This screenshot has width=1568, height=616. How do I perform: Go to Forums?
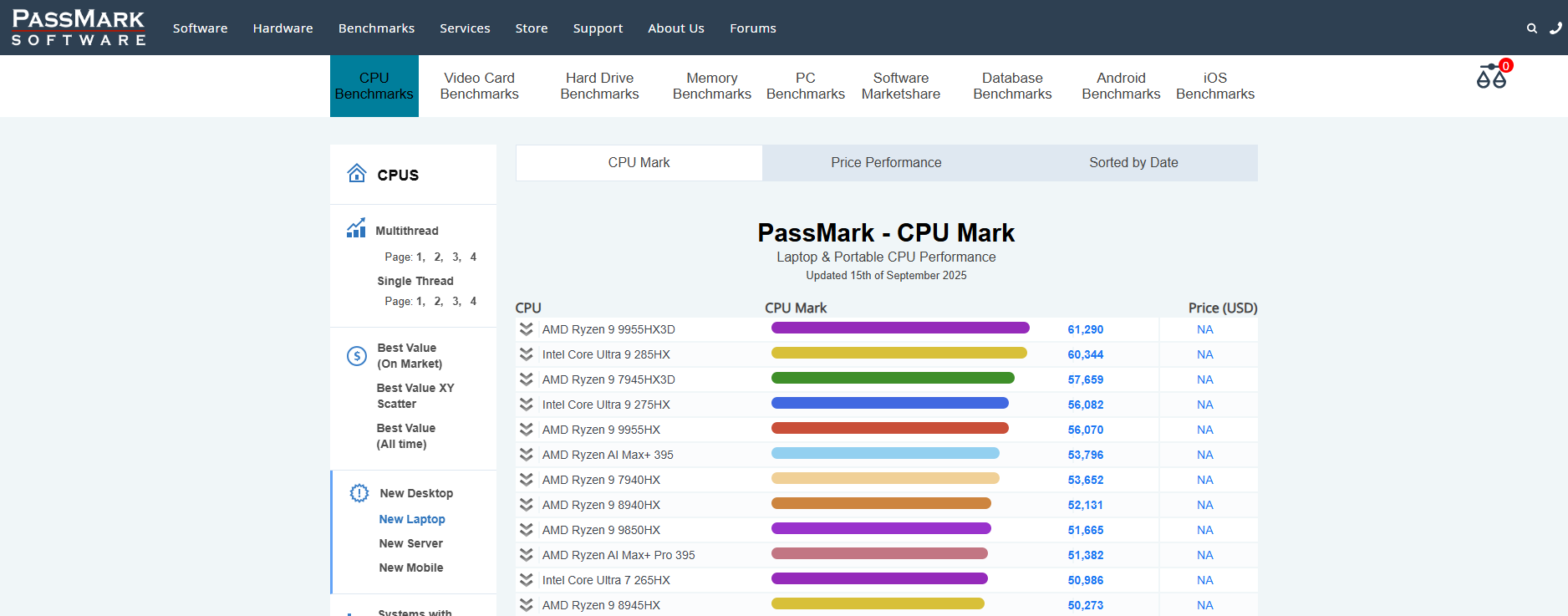click(753, 28)
